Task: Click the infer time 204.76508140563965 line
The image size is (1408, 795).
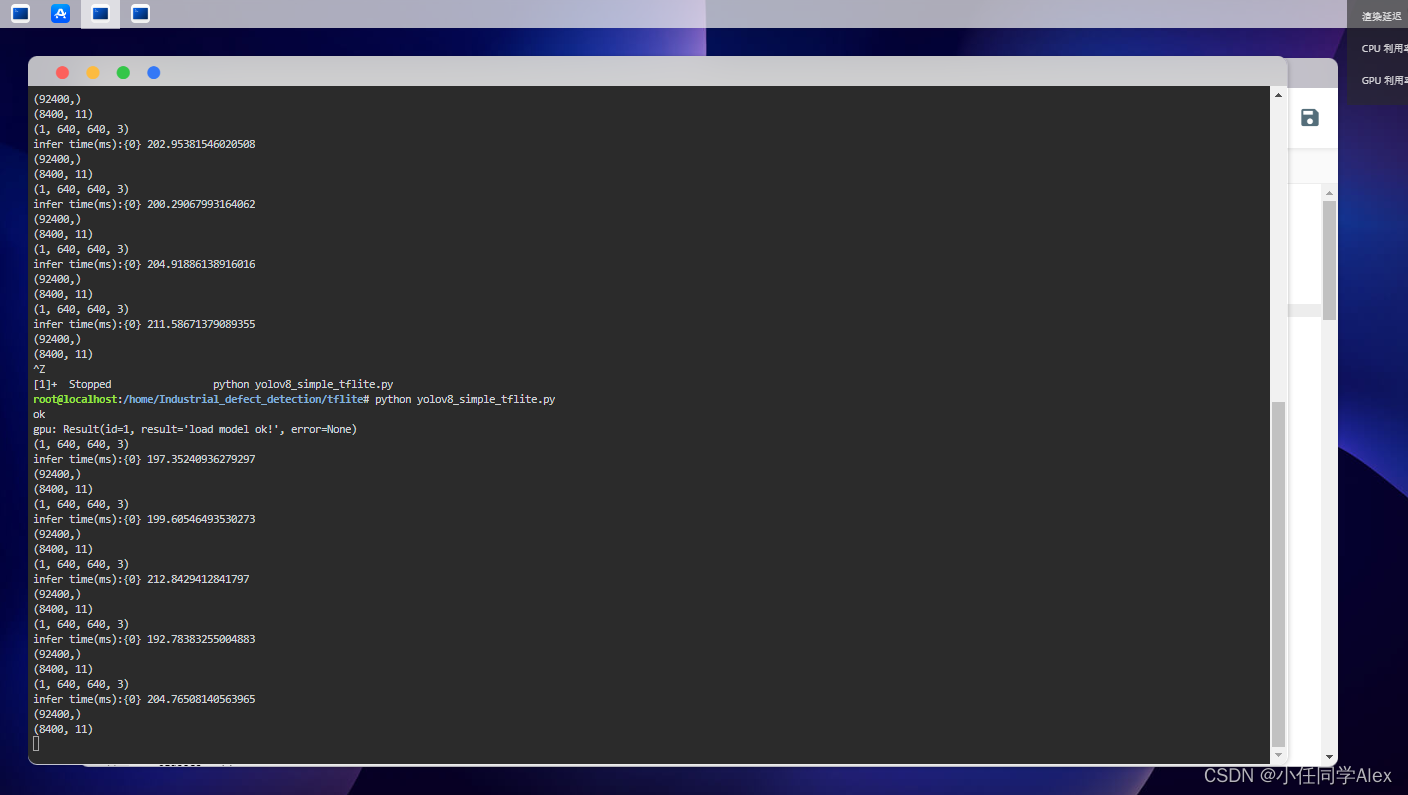Action: (x=144, y=699)
